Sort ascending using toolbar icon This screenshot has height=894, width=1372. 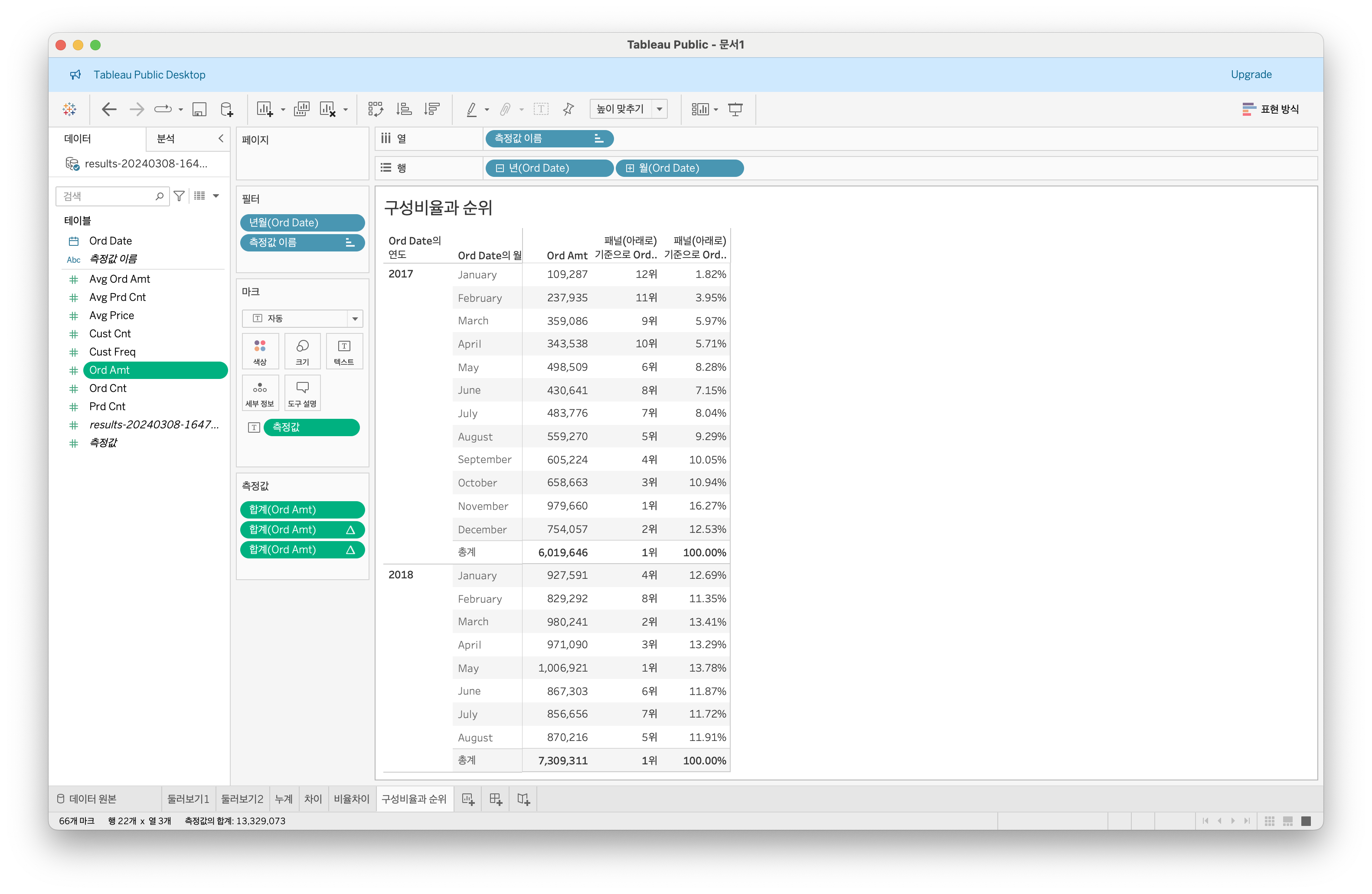404,110
